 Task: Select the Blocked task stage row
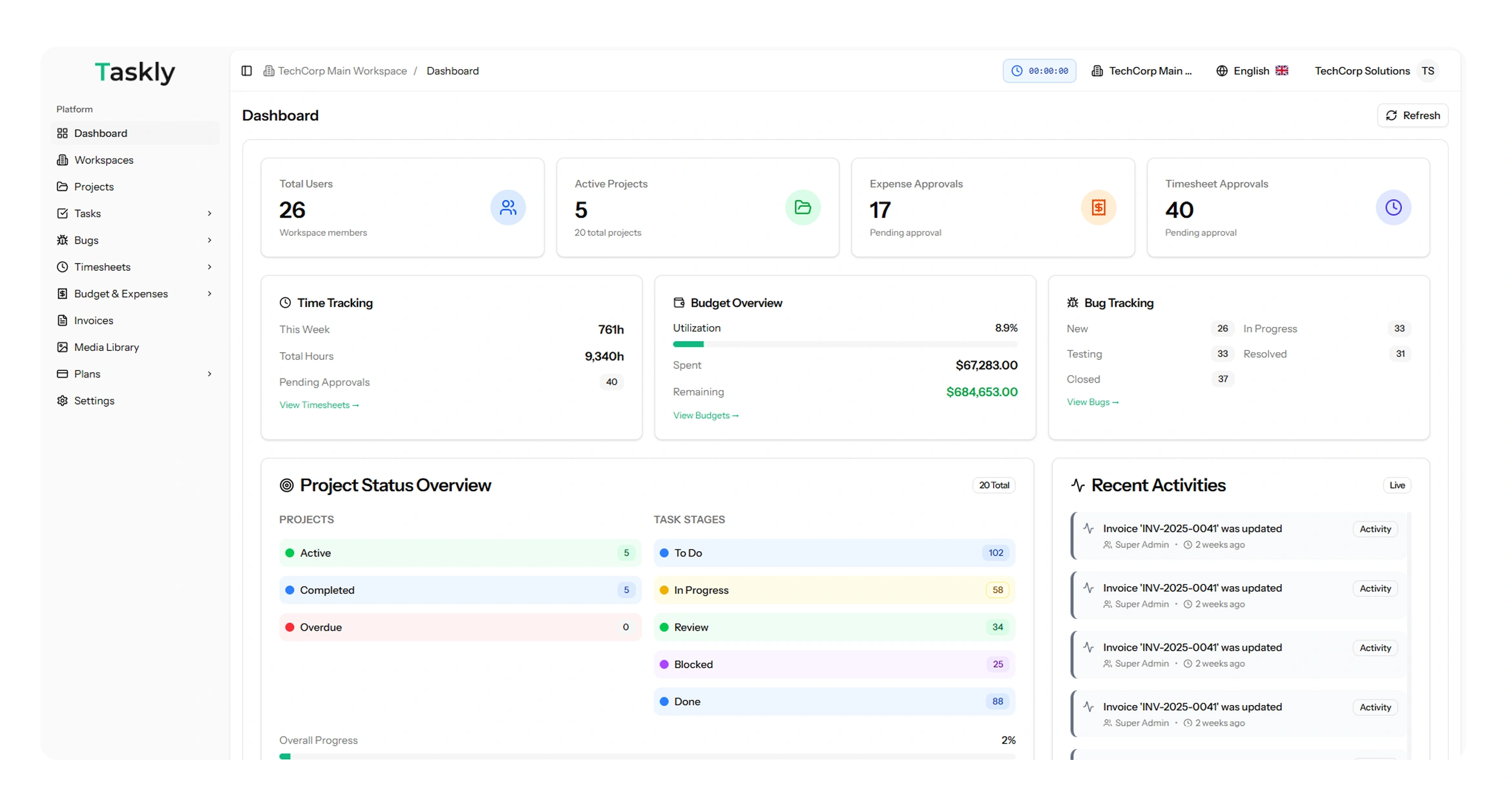click(x=834, y=664)
